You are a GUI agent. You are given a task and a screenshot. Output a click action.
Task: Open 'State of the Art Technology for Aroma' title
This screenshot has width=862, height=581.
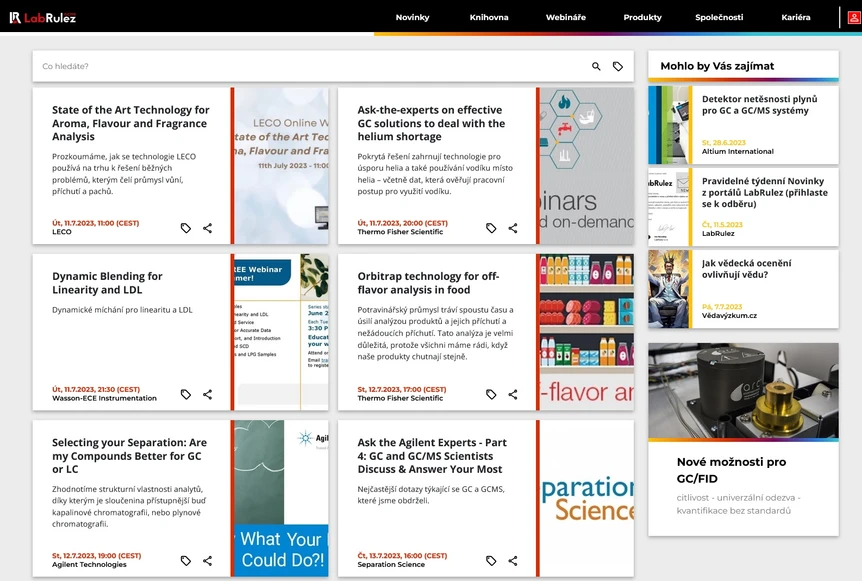click(131, 123)
